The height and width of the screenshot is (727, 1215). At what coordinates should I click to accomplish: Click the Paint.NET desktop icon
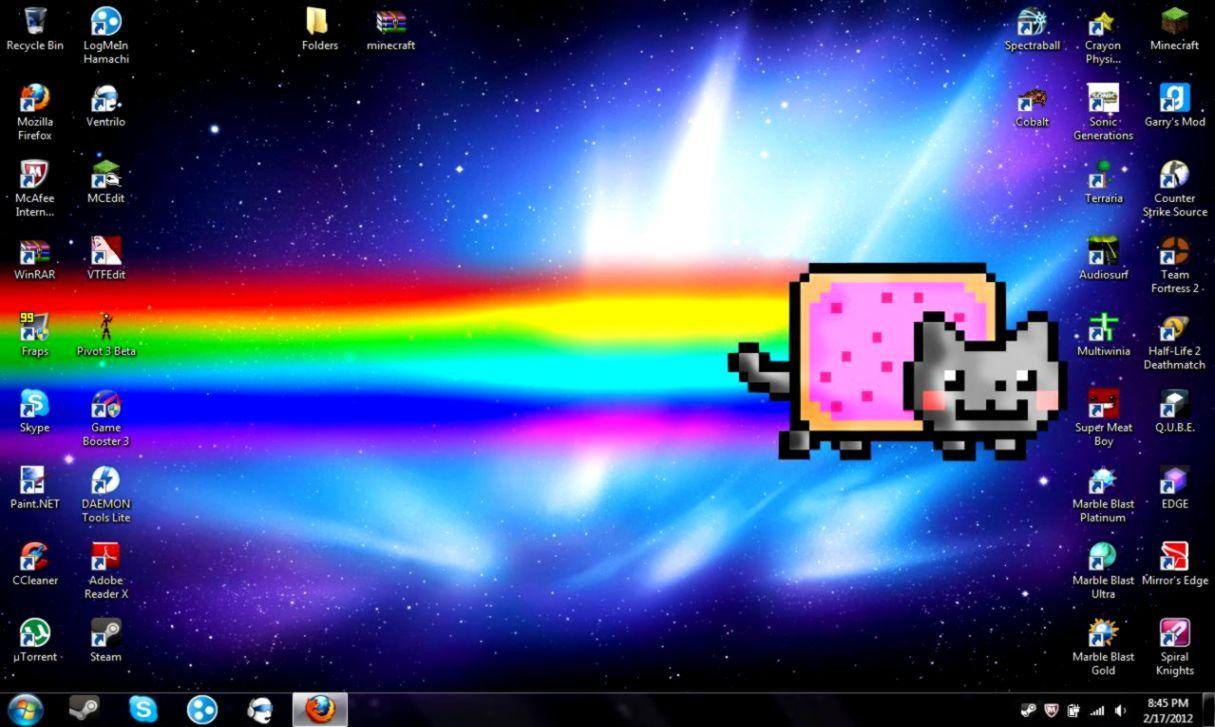point(34,481)
